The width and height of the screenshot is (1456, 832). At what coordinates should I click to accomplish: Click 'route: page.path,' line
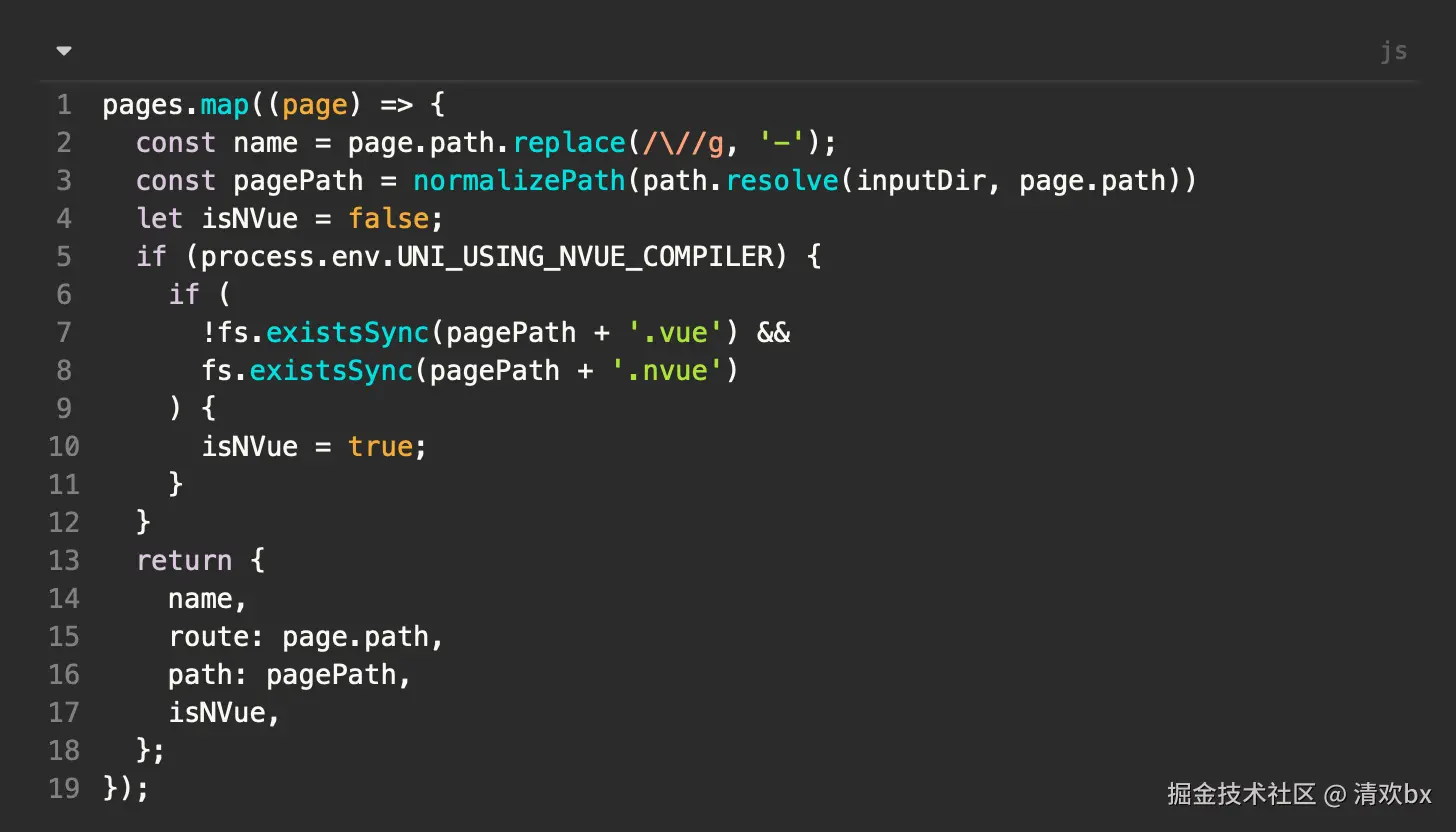click(306, 637)
